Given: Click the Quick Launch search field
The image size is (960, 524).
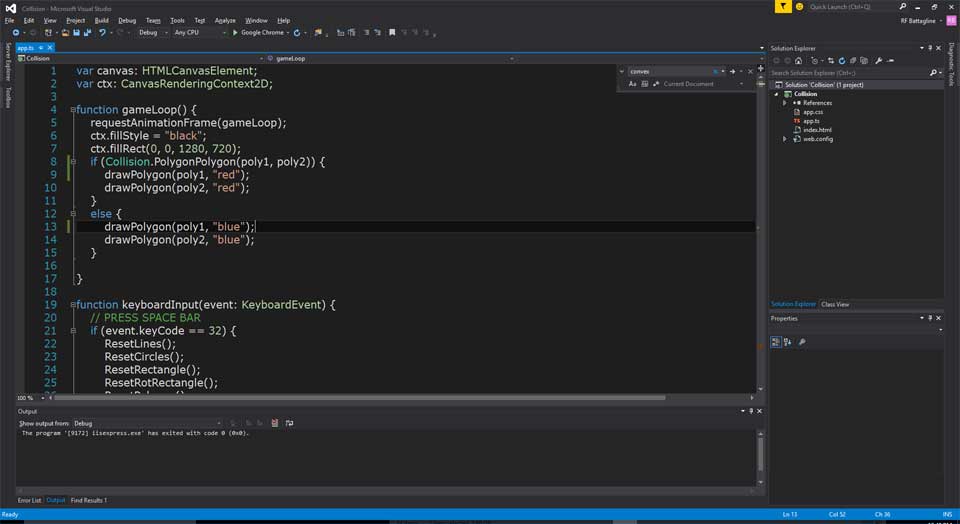Looking at the screenshot, I should [x=852, y=7].
